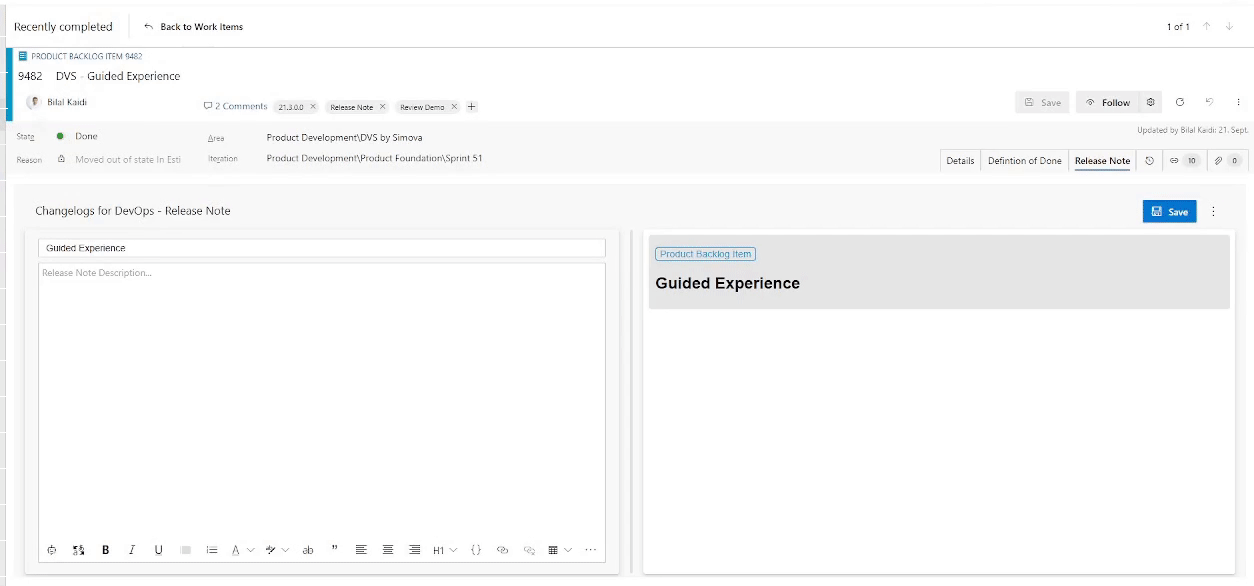The width and height of the screenshot is (1254, 586).
Task: Toggle bold formatting in the editor
Action: (x=105, y=549)
